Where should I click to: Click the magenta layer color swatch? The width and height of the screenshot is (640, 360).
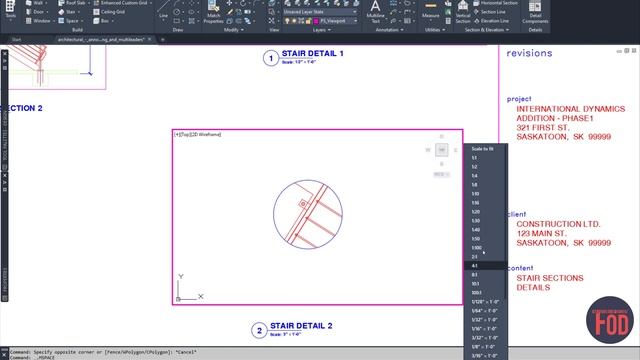[x=316, y=21]
